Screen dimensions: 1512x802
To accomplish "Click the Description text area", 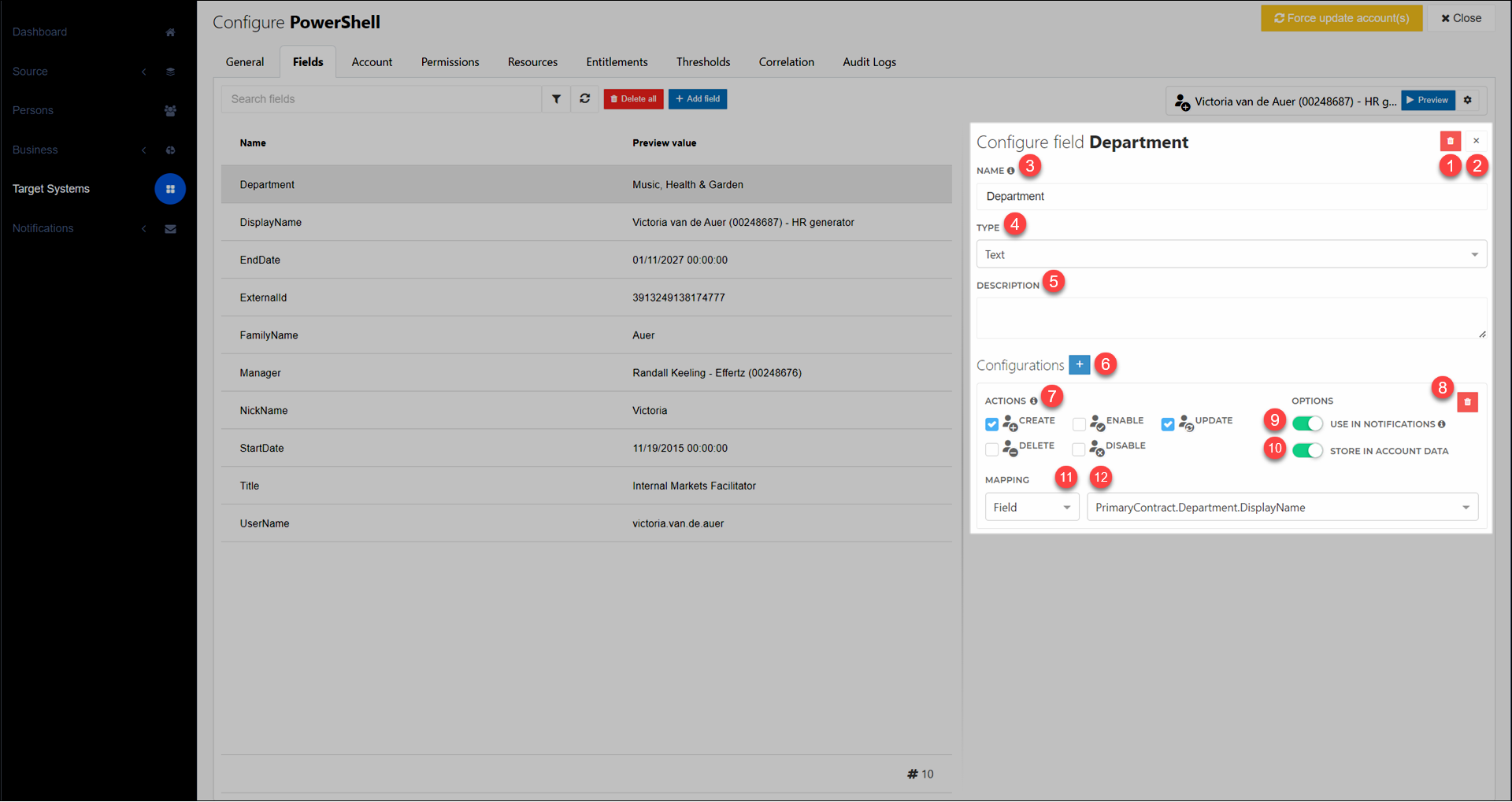I will [x=1232, y=318].
